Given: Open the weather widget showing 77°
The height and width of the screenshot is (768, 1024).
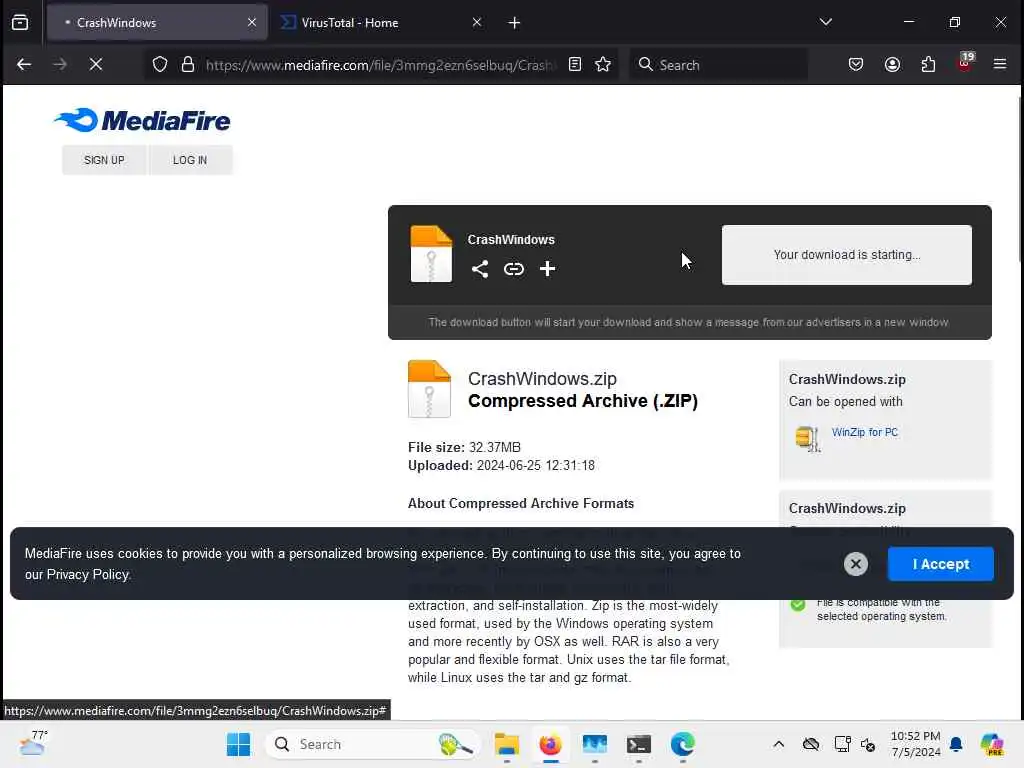Looking at the screenshot, I should coord(33,743).
